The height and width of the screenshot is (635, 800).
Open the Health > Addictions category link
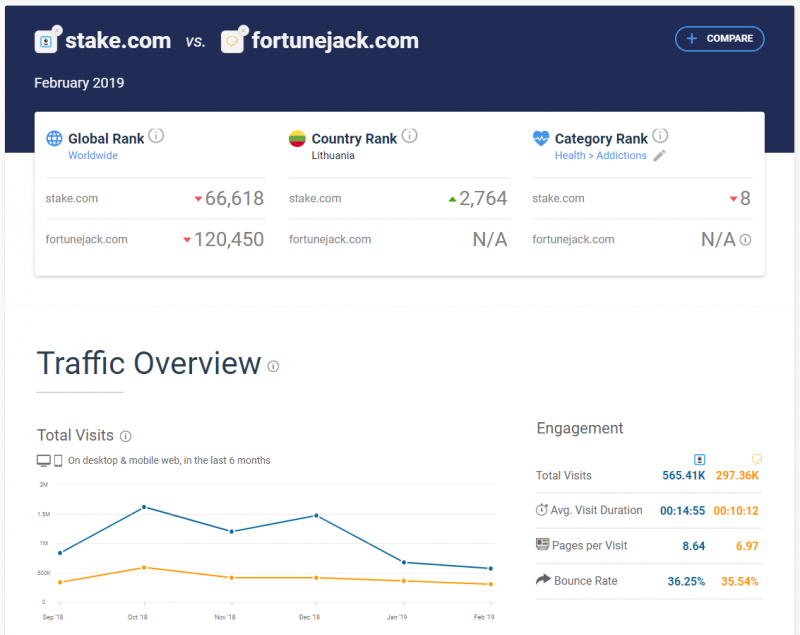tap(601, 156)
